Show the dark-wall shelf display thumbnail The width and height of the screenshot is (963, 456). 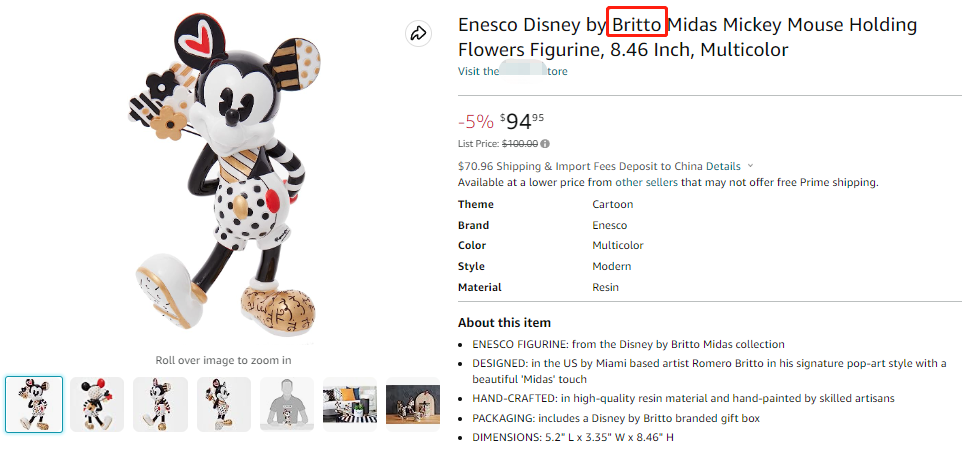coord(412,404)
